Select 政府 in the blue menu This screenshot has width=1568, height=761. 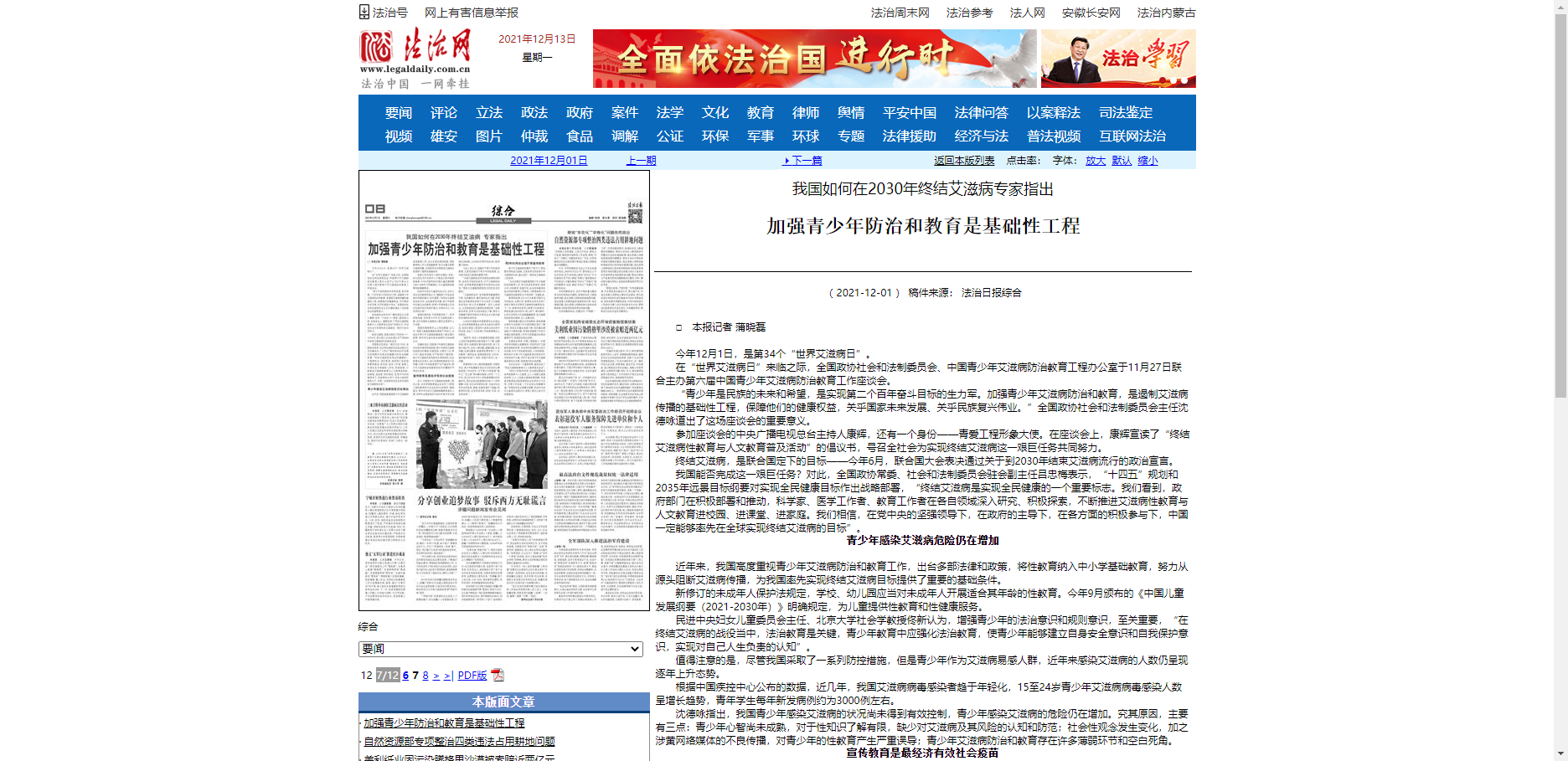click(580, 112)
